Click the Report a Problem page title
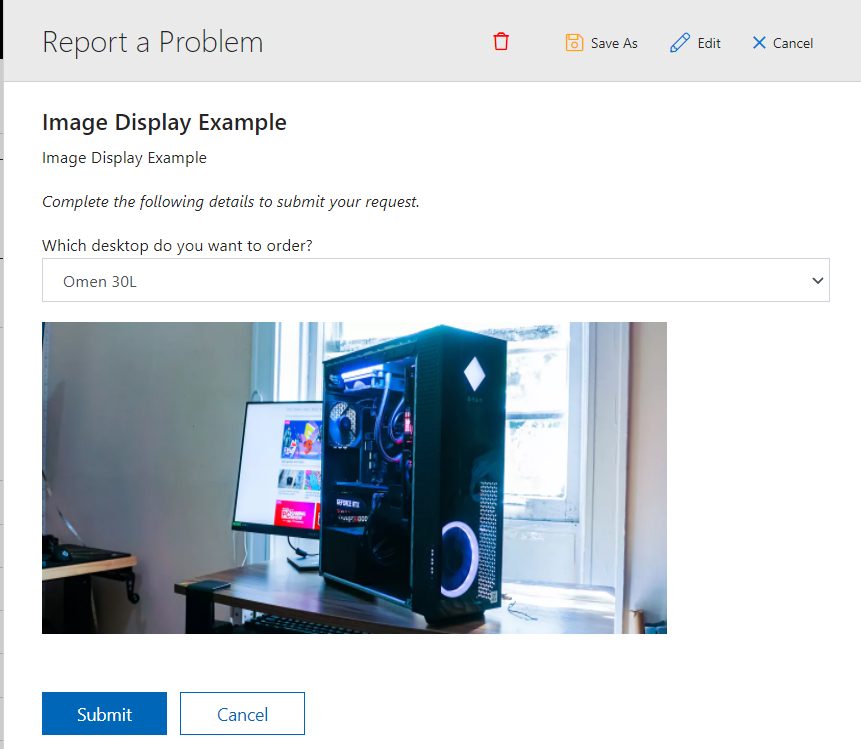The image size is (861, 749). [153, 42]
